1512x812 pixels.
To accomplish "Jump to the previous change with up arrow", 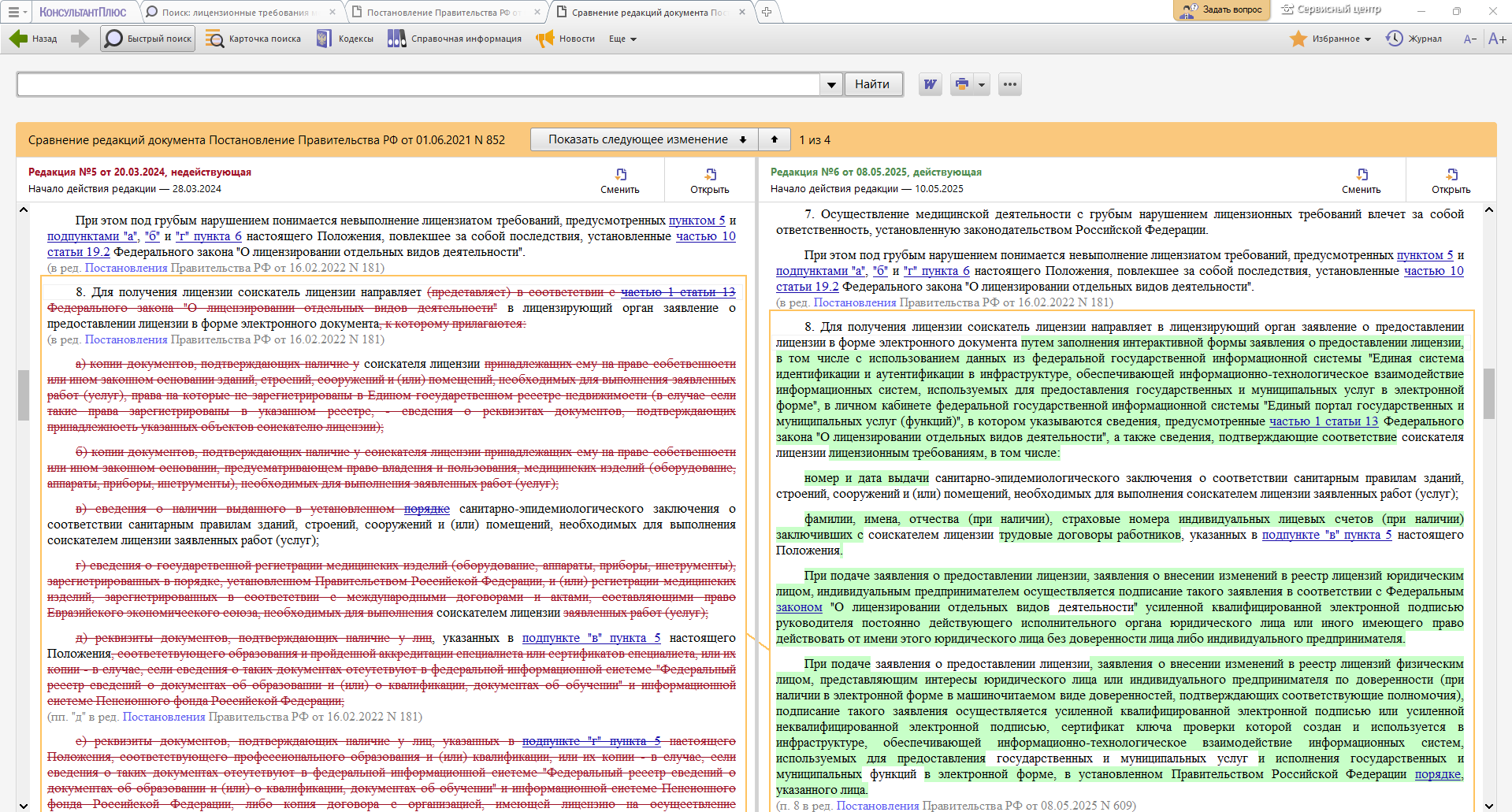I will click(x=775, y=139).
